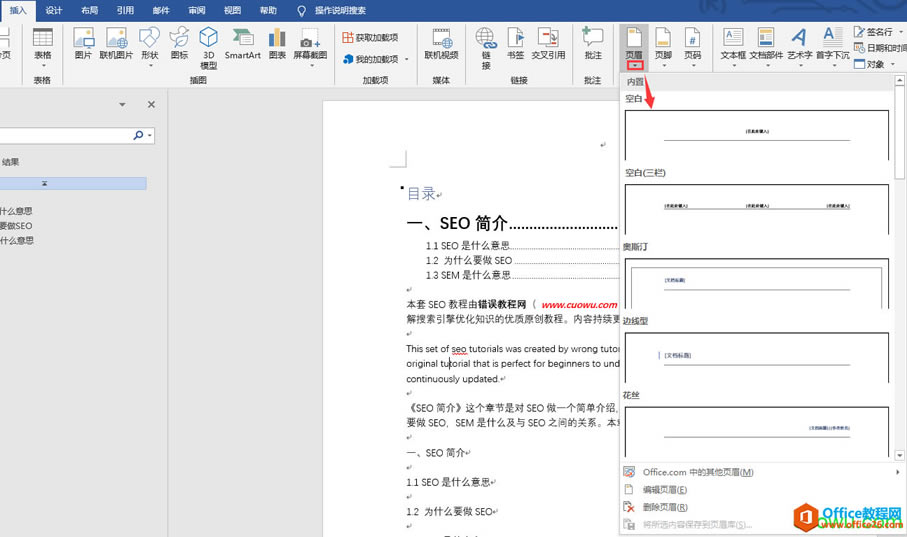
Task: Select the Blank (空白) header thumbnail
Action: 757,135
